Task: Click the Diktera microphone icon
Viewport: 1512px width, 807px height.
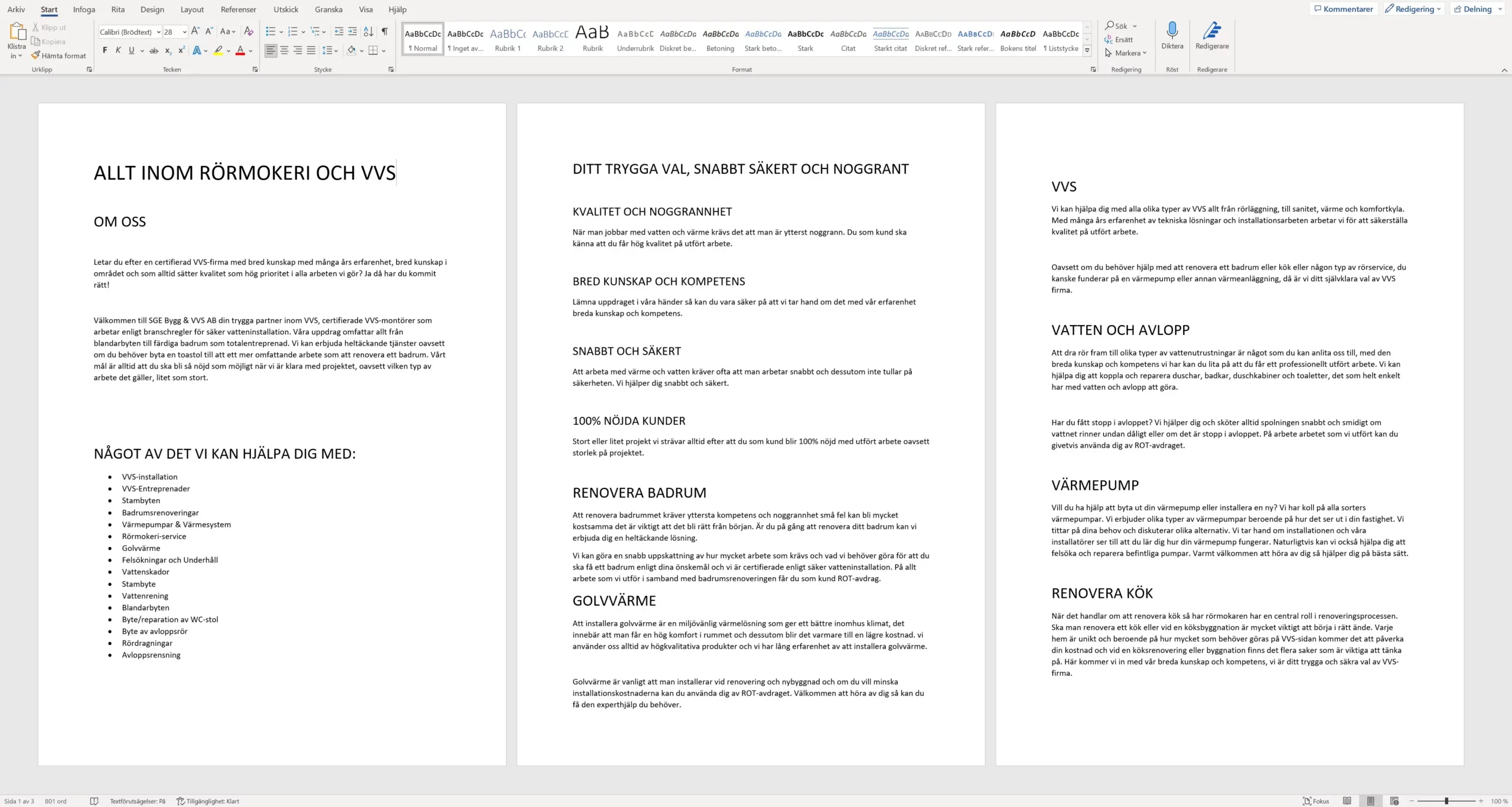Action: [1172, 30]
